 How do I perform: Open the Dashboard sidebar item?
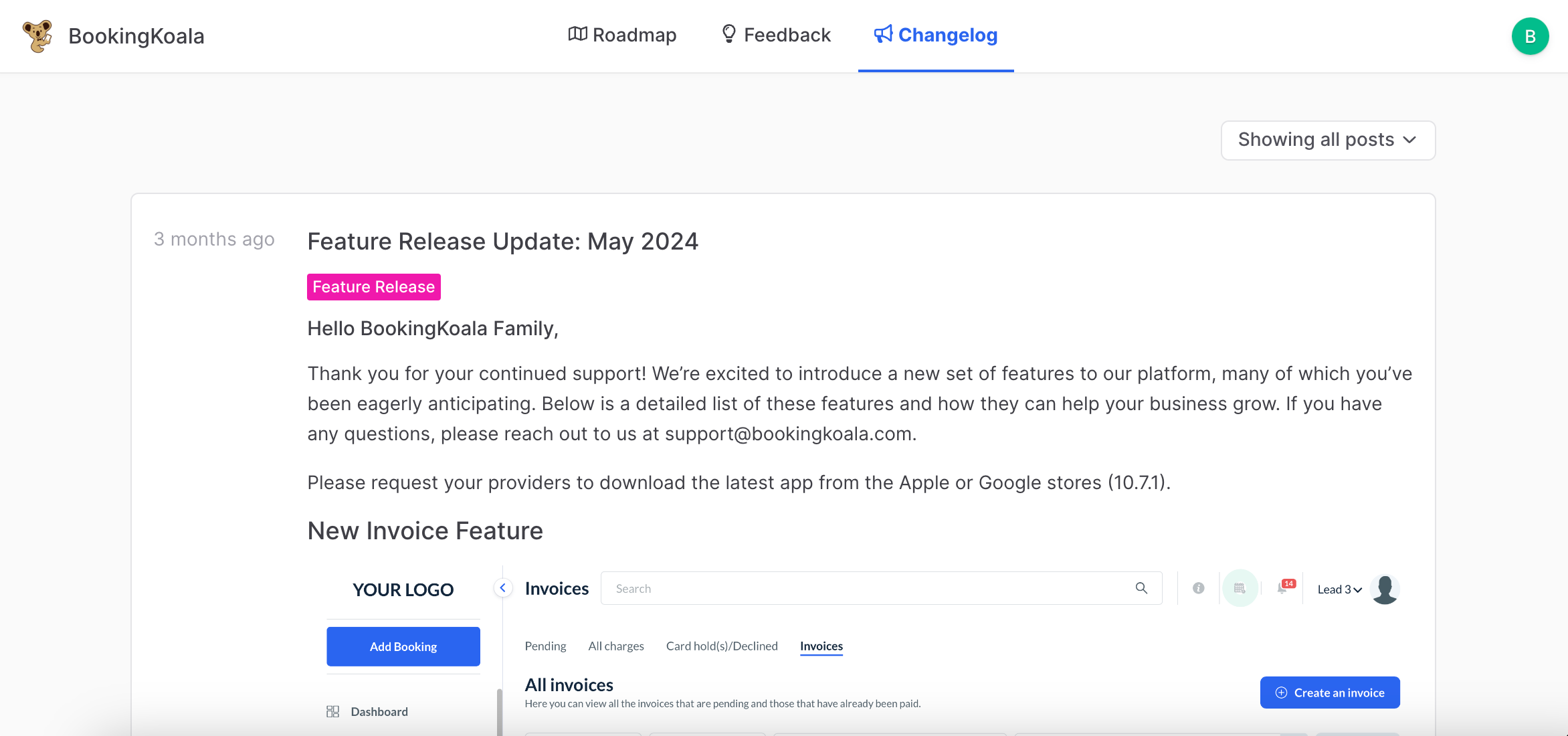[379, 712]
